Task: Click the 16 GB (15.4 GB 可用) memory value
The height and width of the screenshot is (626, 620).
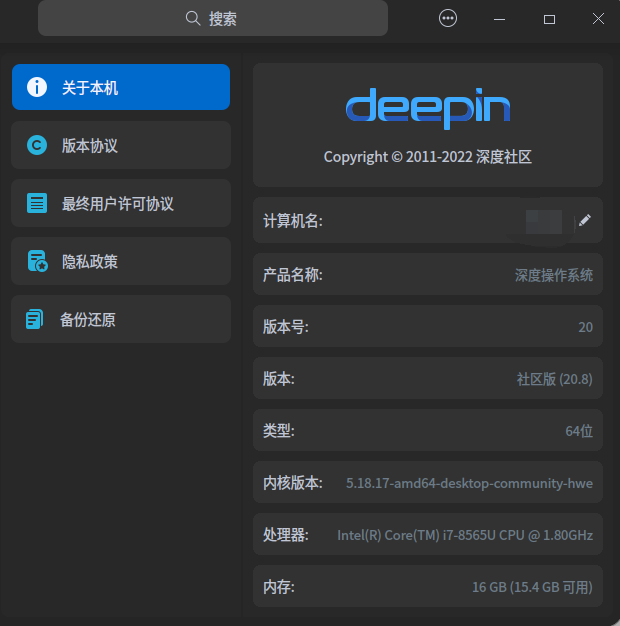Action: click(x=532, y=587)
